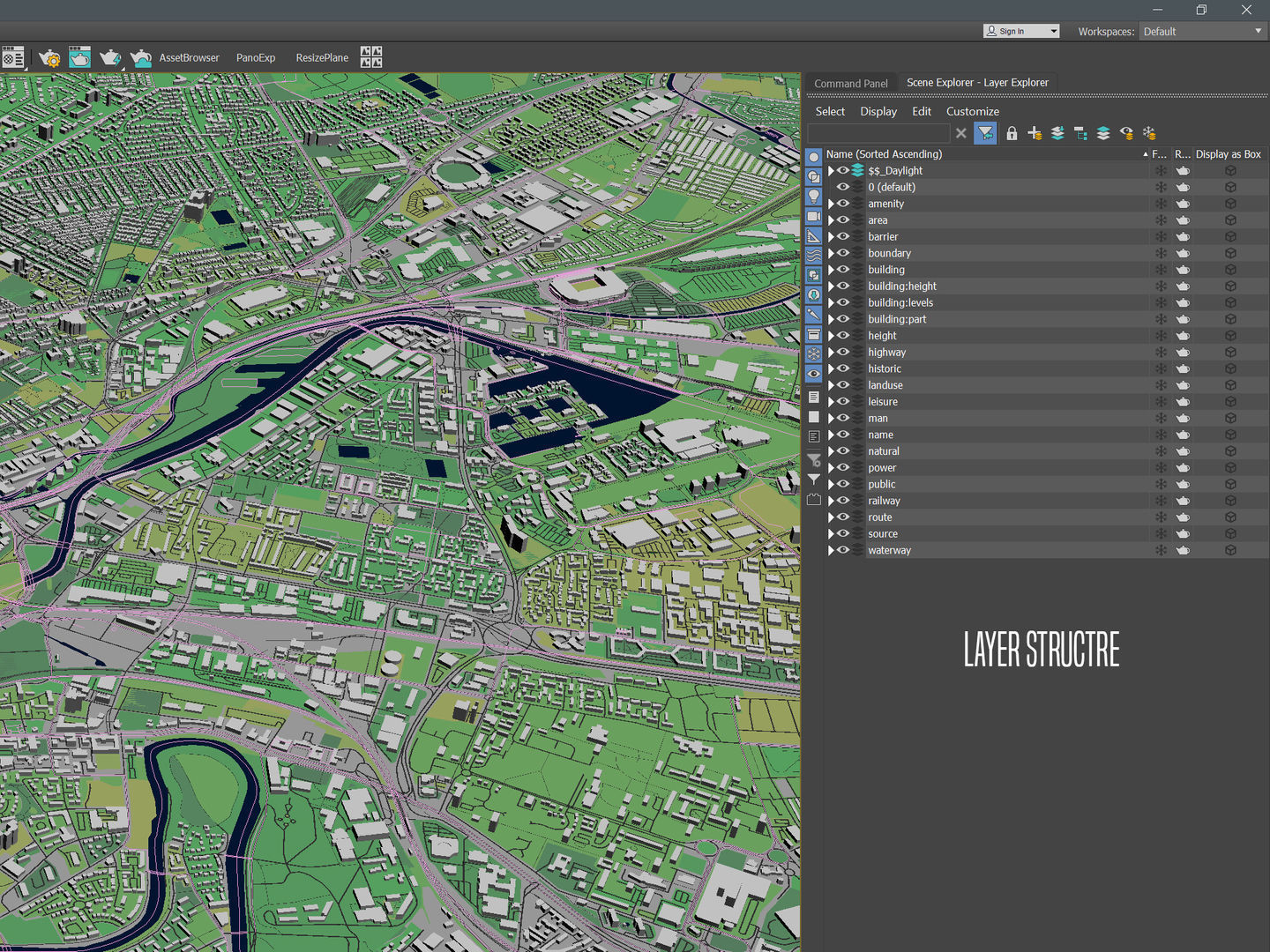Expand the source layer

click(831, 533)
